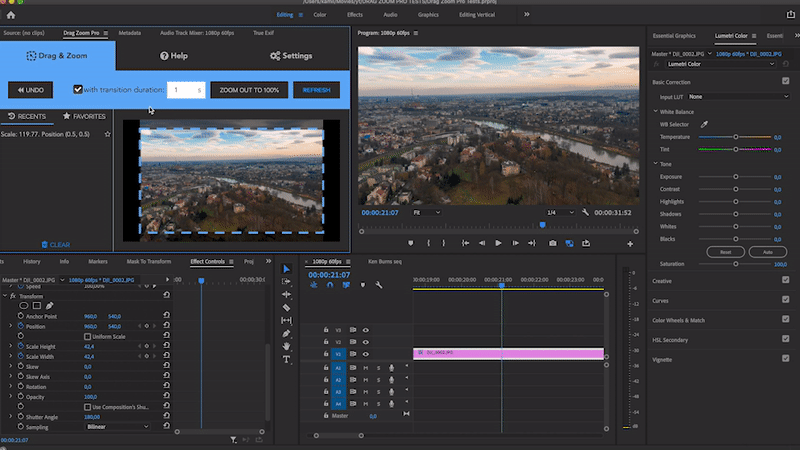Click the ZOOM OUT TO 100% button
Viewport: 800px width, 450px height.
[249, 90]
